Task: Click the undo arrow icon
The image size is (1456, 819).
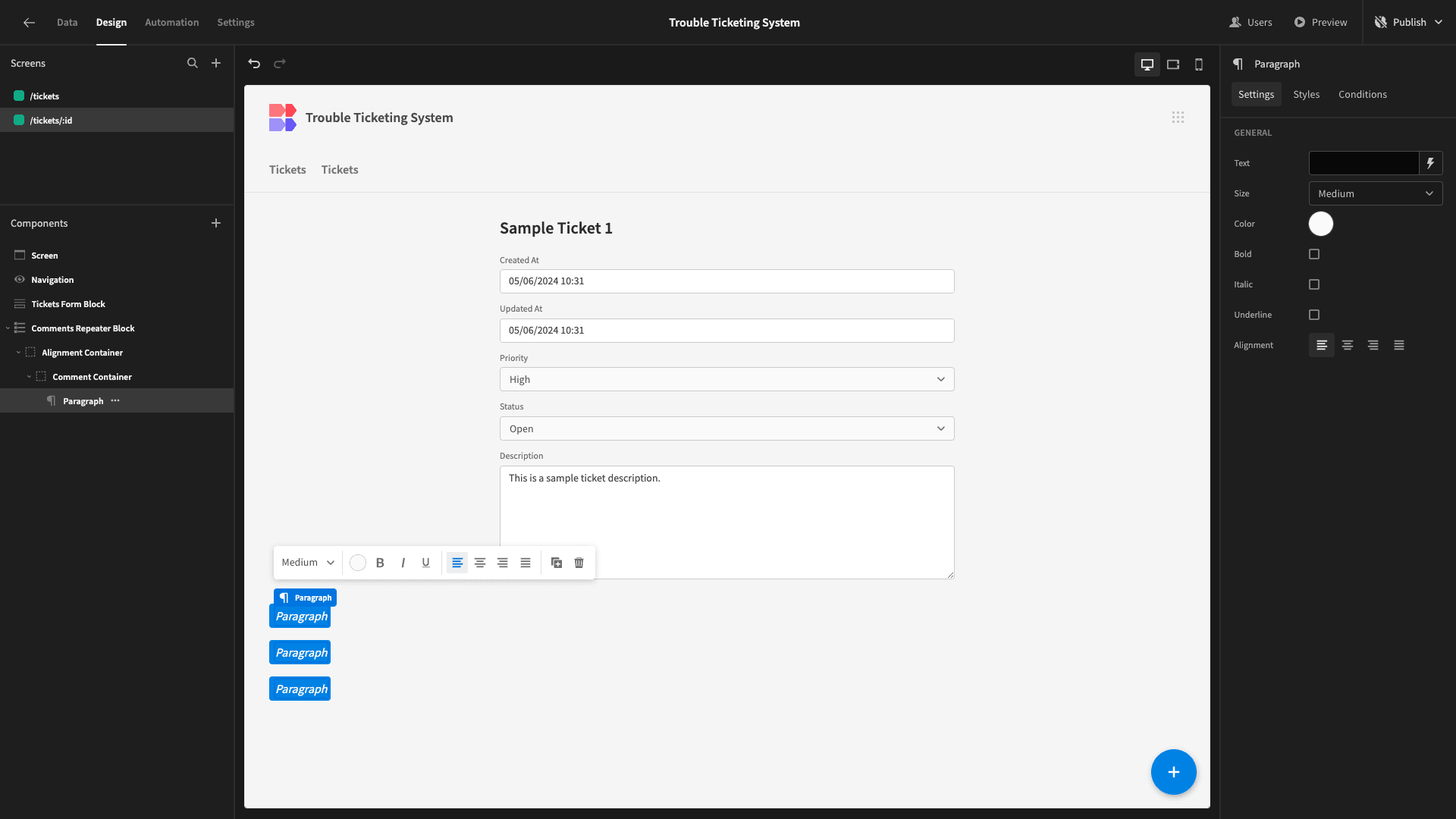Action: pyautogui.click(x=254, y=64)
